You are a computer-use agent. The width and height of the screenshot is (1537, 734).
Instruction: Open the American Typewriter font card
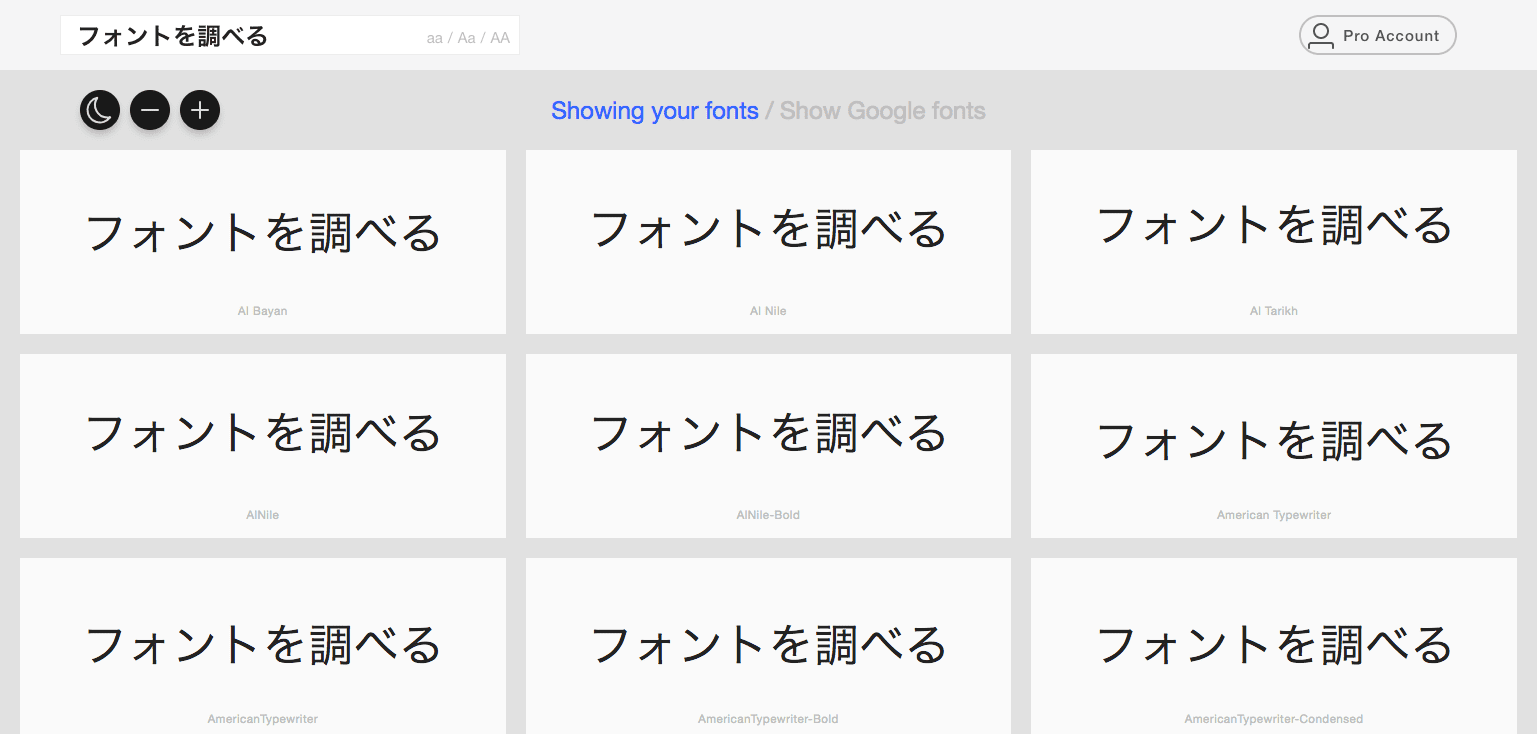(1273, 446)
